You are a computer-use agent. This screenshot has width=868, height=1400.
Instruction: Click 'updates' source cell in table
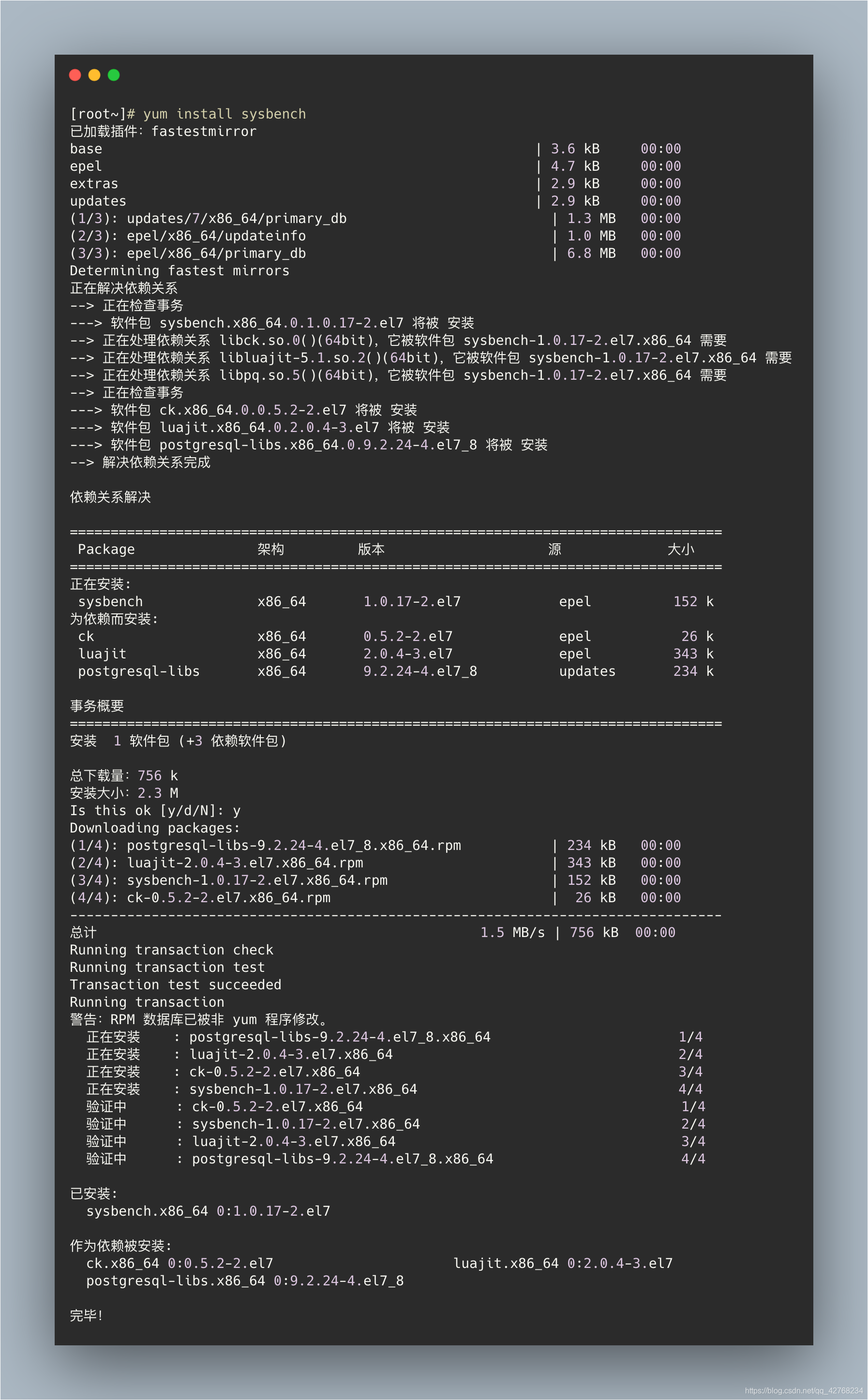587,671
